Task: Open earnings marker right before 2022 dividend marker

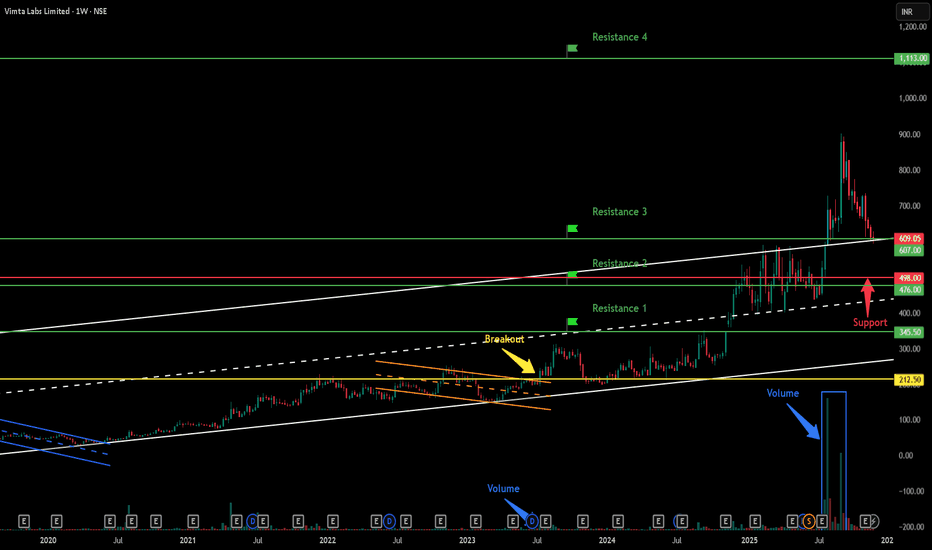Action: coord(376,521)
